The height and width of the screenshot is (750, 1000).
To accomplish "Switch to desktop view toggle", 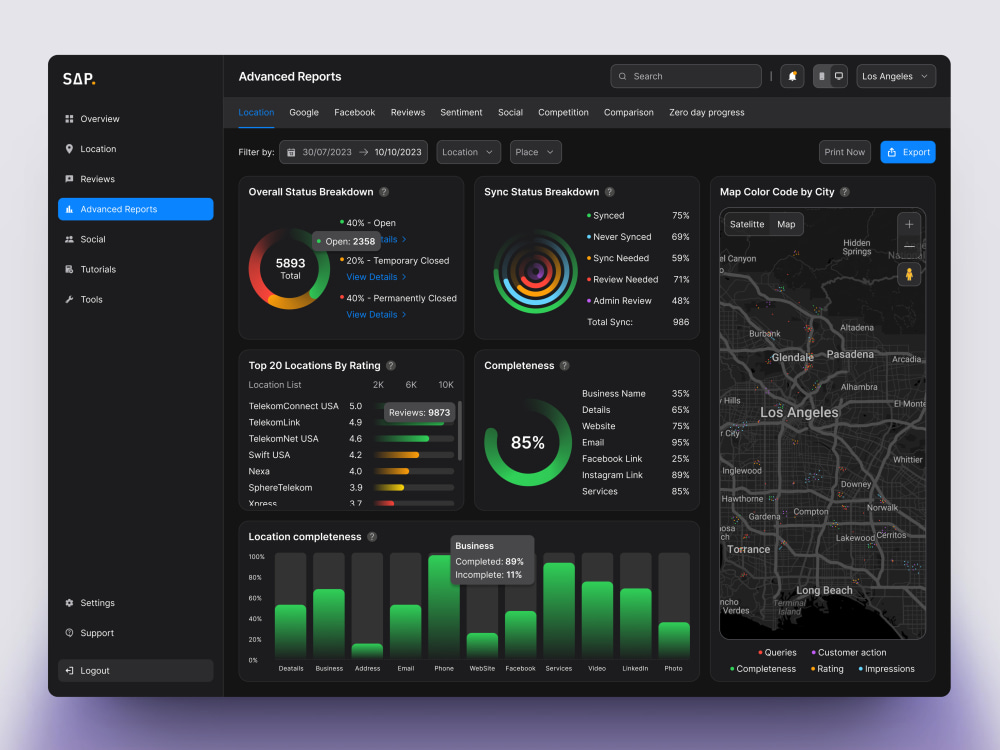I will tap(839, 76).
